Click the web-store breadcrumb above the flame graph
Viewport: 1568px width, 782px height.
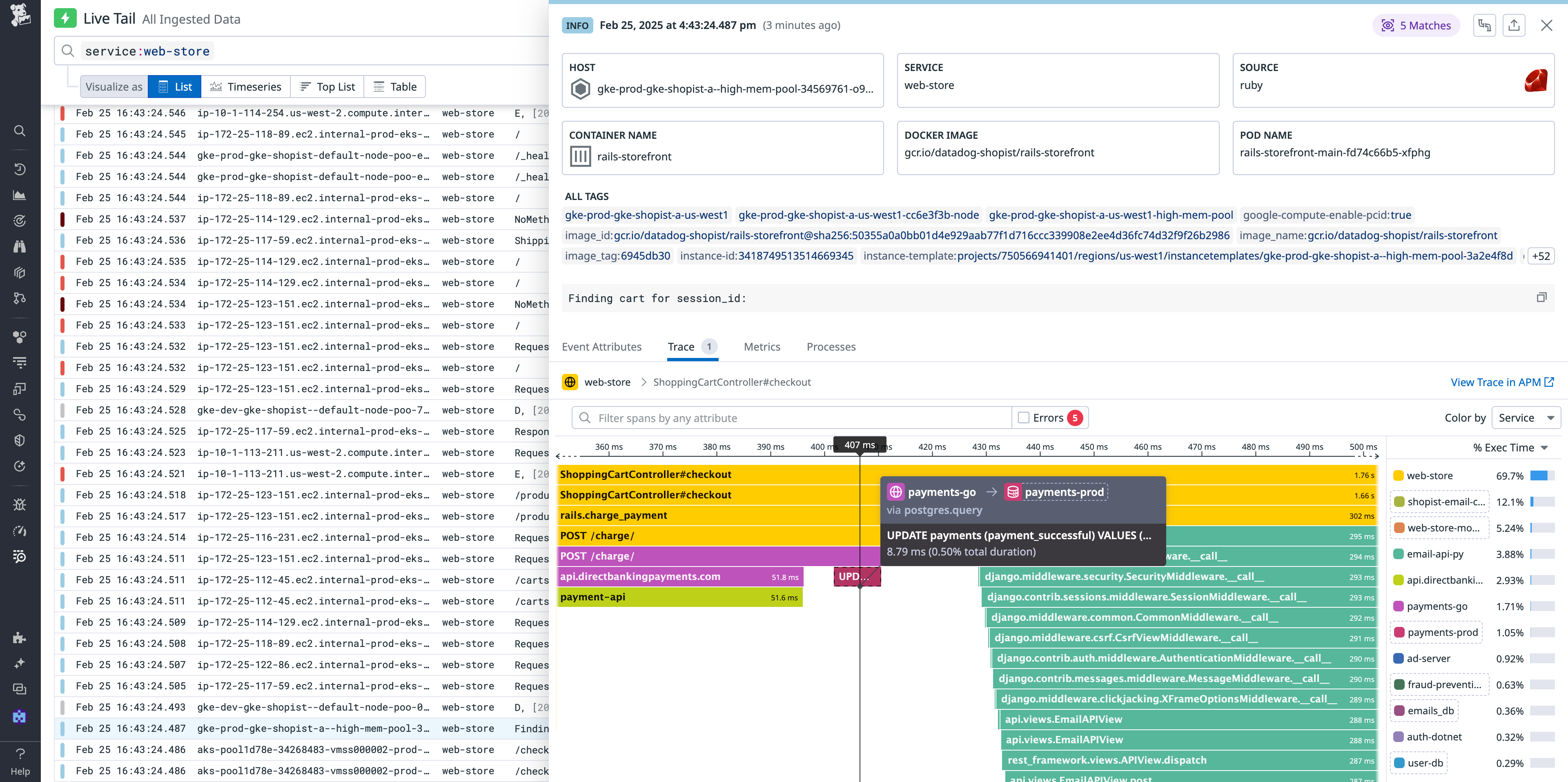(607, 382)
